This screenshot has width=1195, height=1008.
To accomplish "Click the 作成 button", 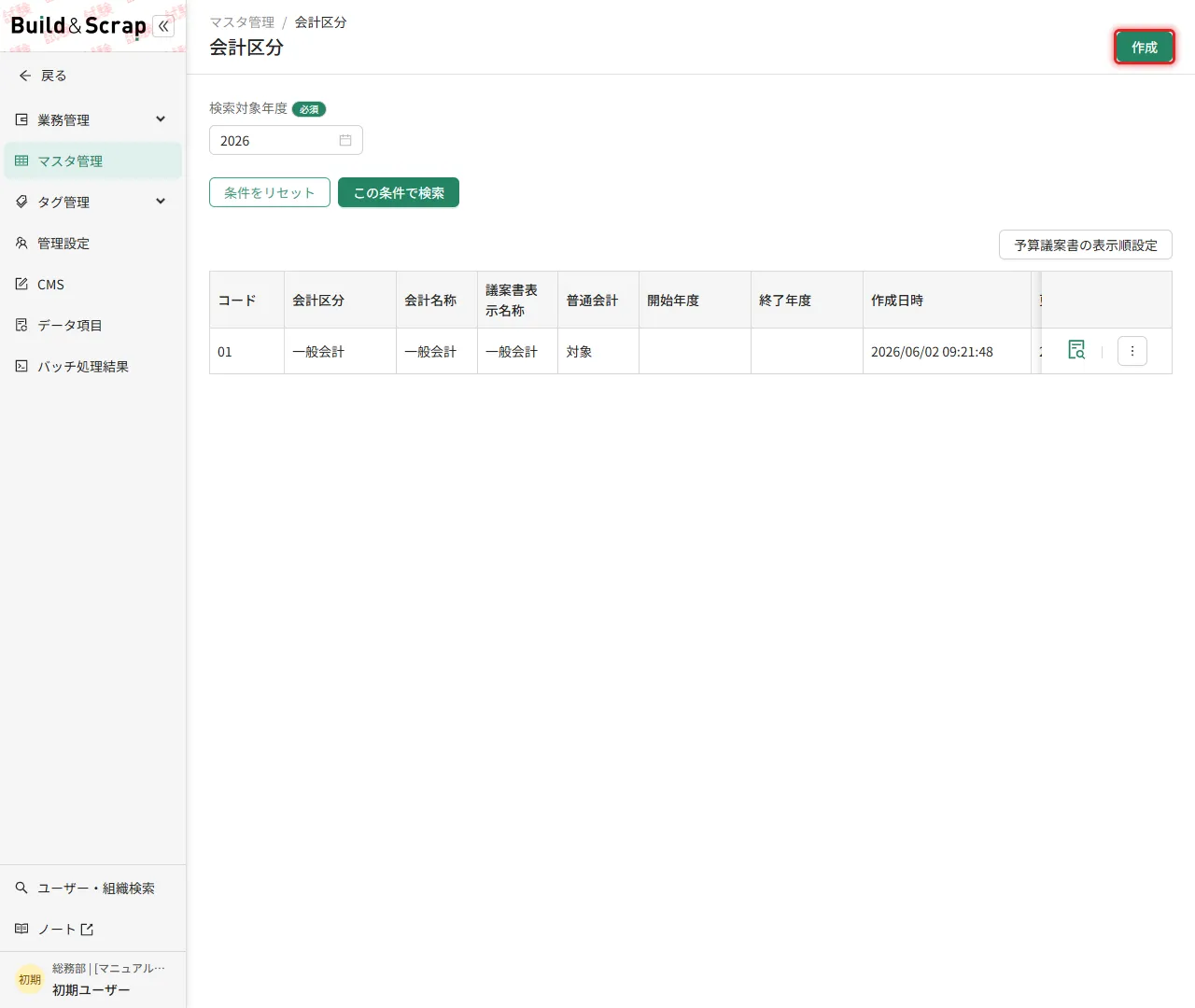I will click(1145, 47).
